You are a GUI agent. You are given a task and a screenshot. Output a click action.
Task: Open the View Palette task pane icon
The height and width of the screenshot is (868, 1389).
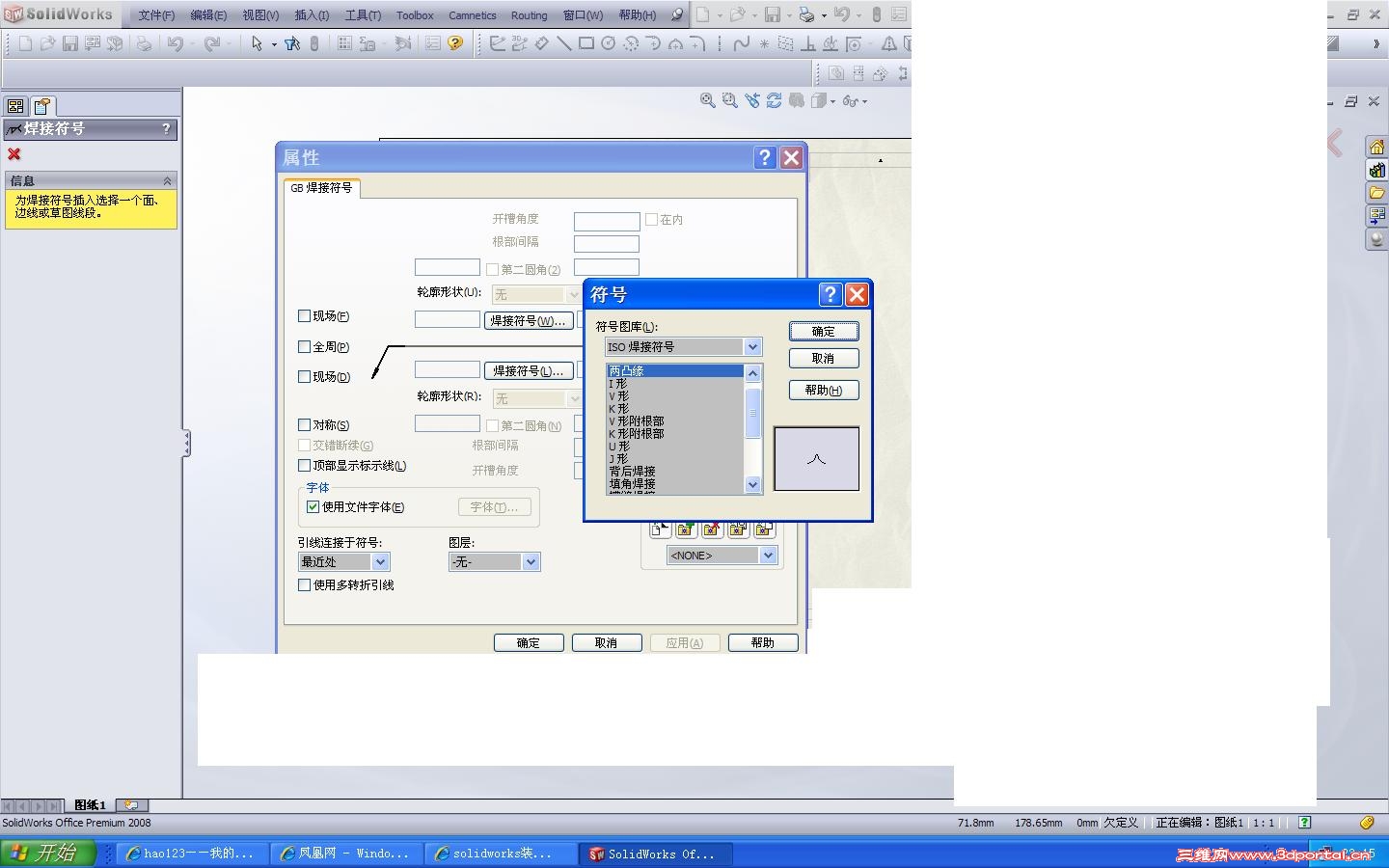click(x=1376, y=215)
